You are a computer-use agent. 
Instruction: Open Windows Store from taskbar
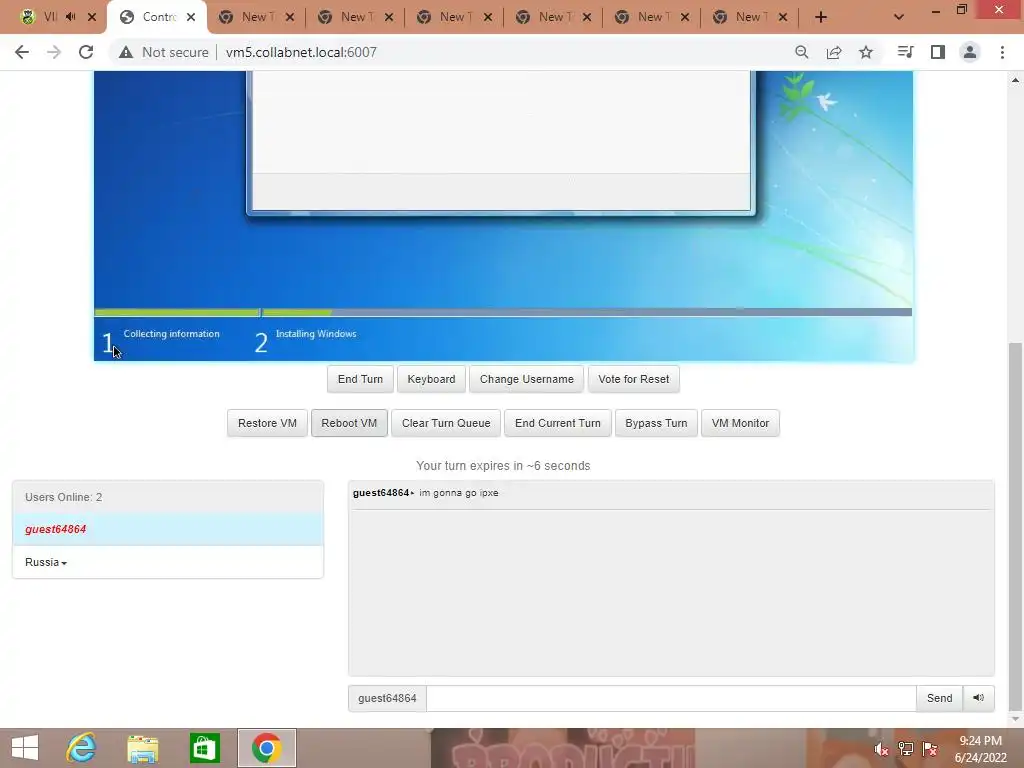204,748
